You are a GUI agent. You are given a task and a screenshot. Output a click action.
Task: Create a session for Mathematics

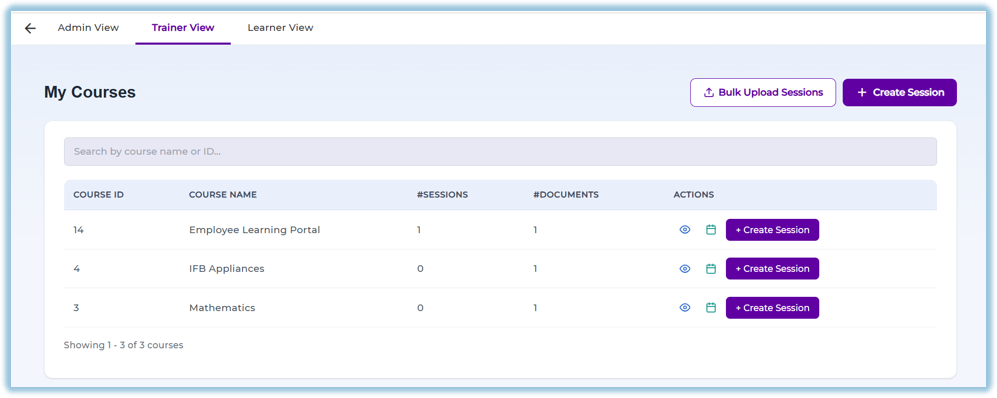tap(773, 308)
